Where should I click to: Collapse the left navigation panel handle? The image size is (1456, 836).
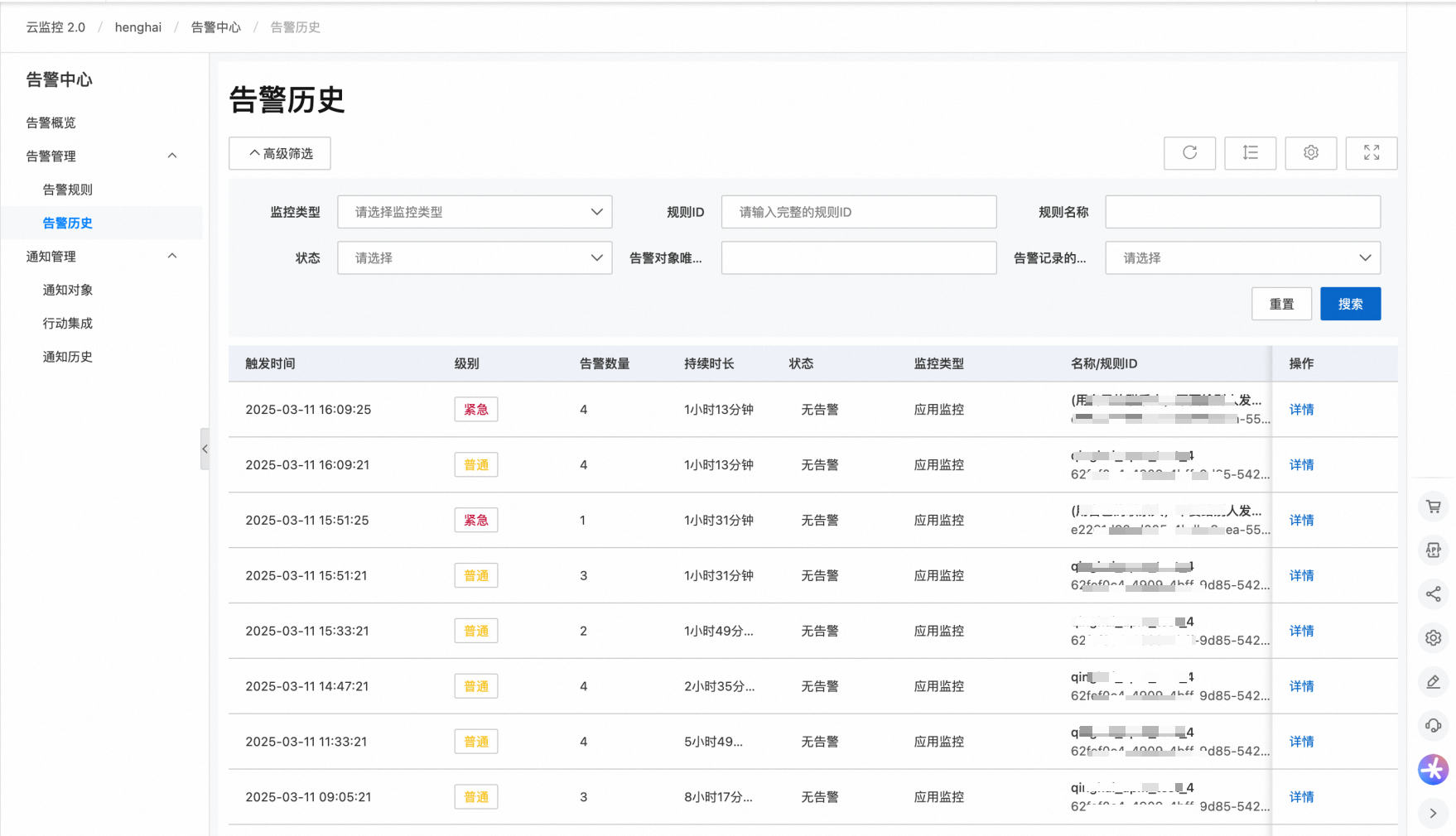pyautogui.click(x=205, y=449)
